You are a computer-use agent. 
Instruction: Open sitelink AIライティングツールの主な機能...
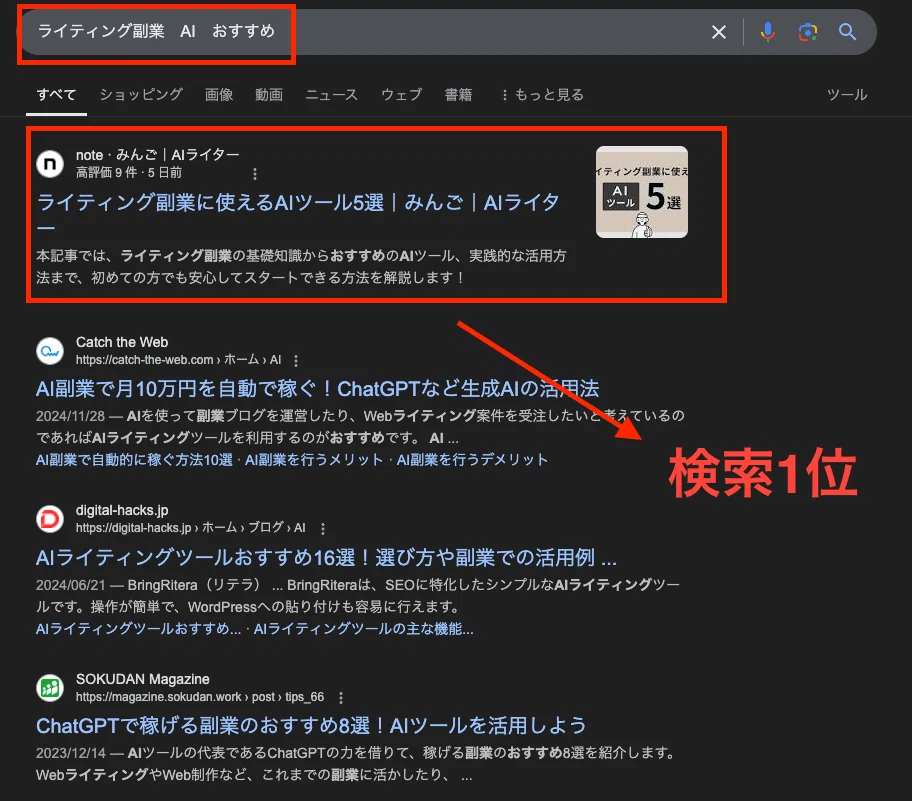pyautogui.click(x=364, y=629)
